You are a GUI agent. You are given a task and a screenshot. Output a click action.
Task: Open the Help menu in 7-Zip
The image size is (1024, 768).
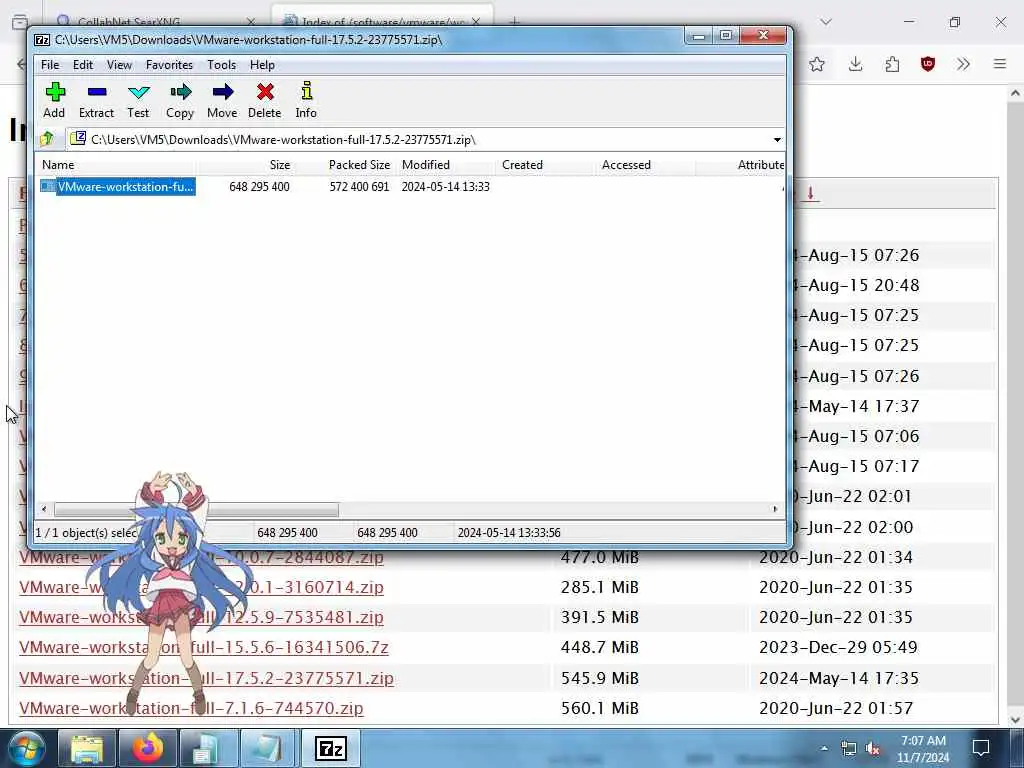click(x=262, y=65)
